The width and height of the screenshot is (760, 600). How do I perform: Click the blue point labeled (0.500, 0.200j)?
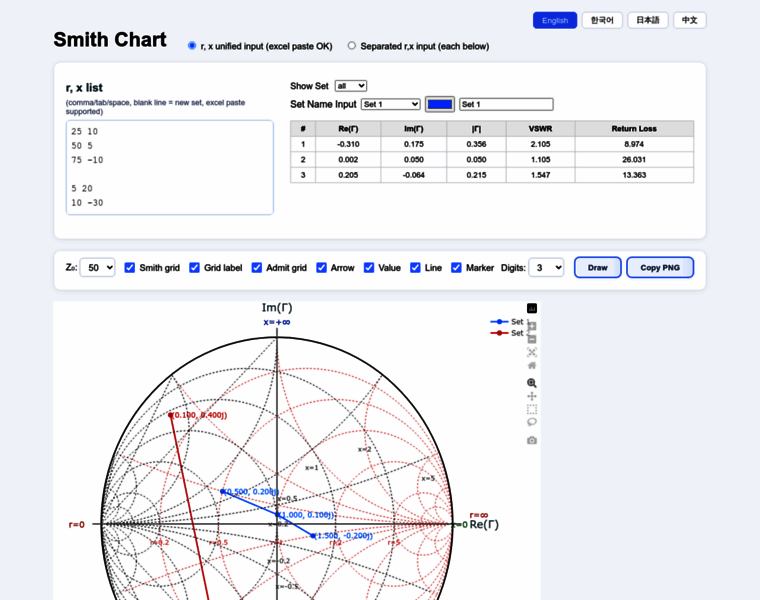222,491
